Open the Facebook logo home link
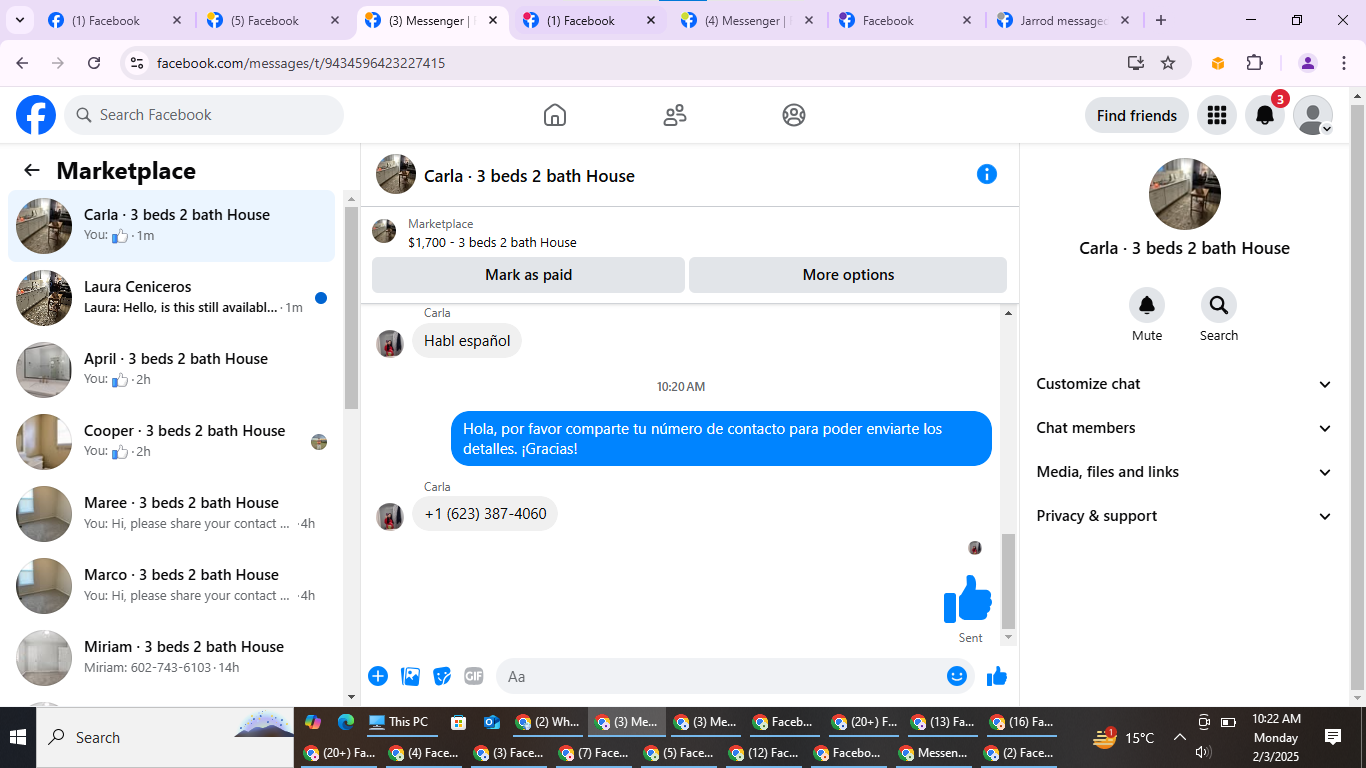 36,115
